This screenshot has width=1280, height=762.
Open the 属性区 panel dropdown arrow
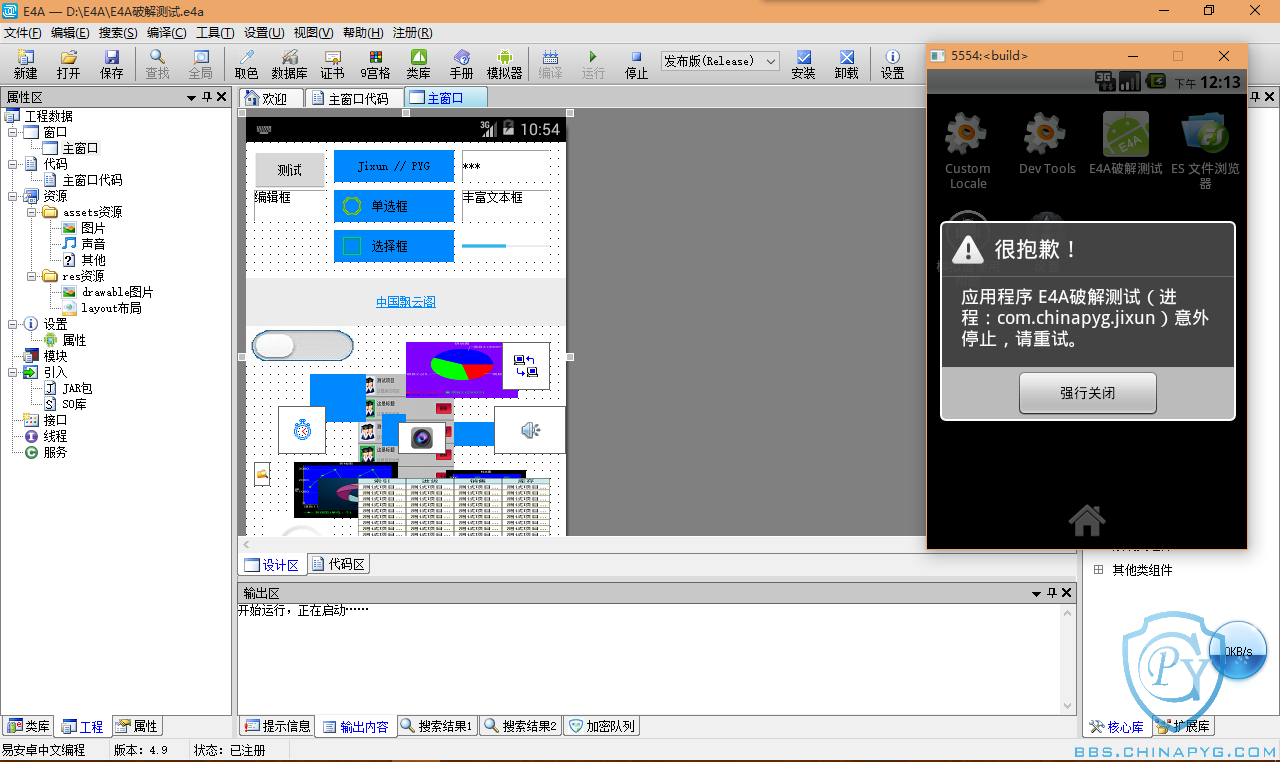191,97
